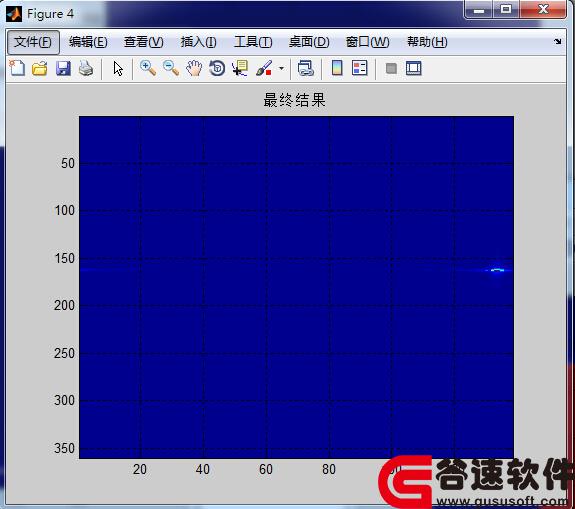The width and height of the screenshot is (575, 509).
Task: Open the 帮助(H) menu
Action: tap(427, 42)
